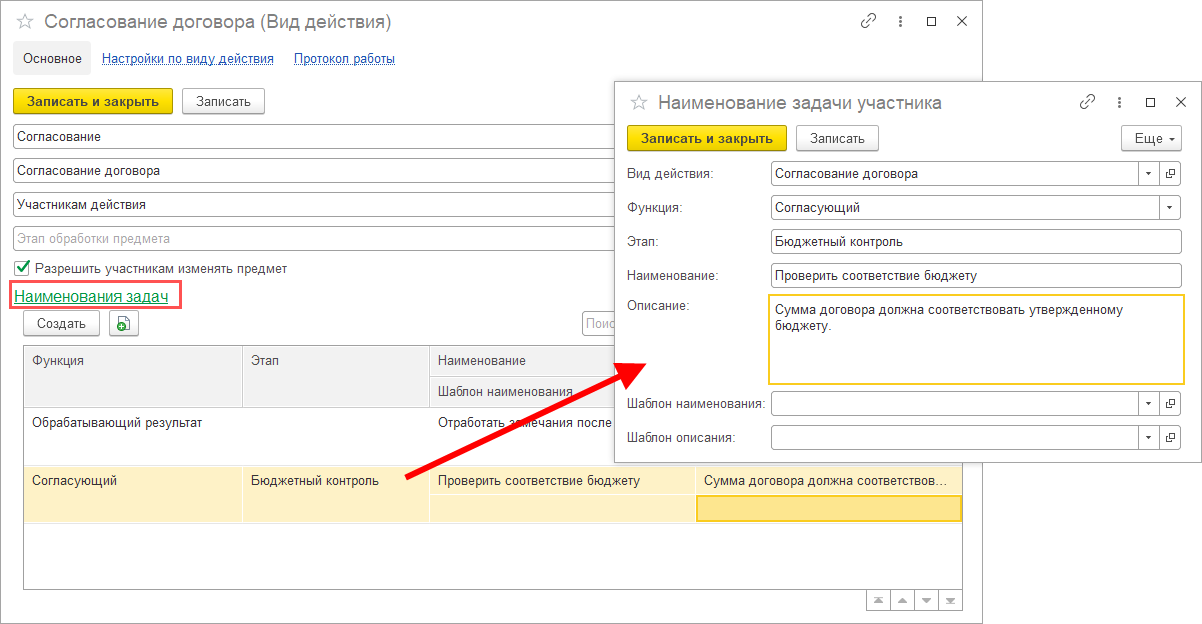Copy link icon in the Наименование задачи участника dialog

[1088, 102]
